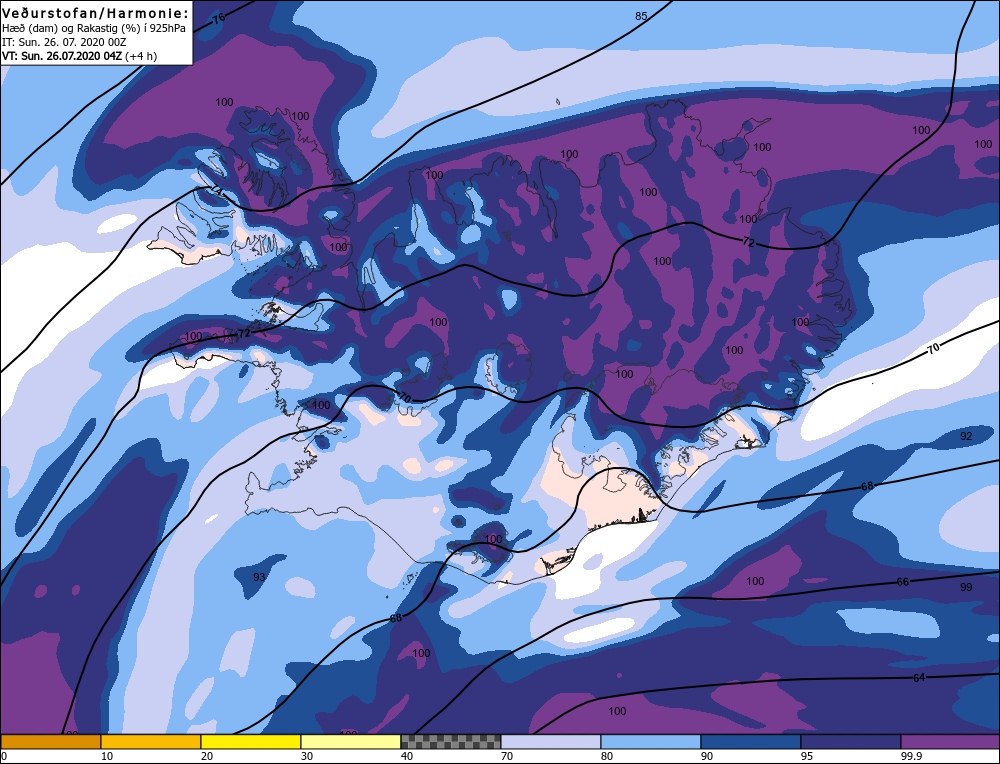Click the pale yellow 30–40 legend swatch
Viewport: 1000px width, 764px height.
tap(351, 742)
